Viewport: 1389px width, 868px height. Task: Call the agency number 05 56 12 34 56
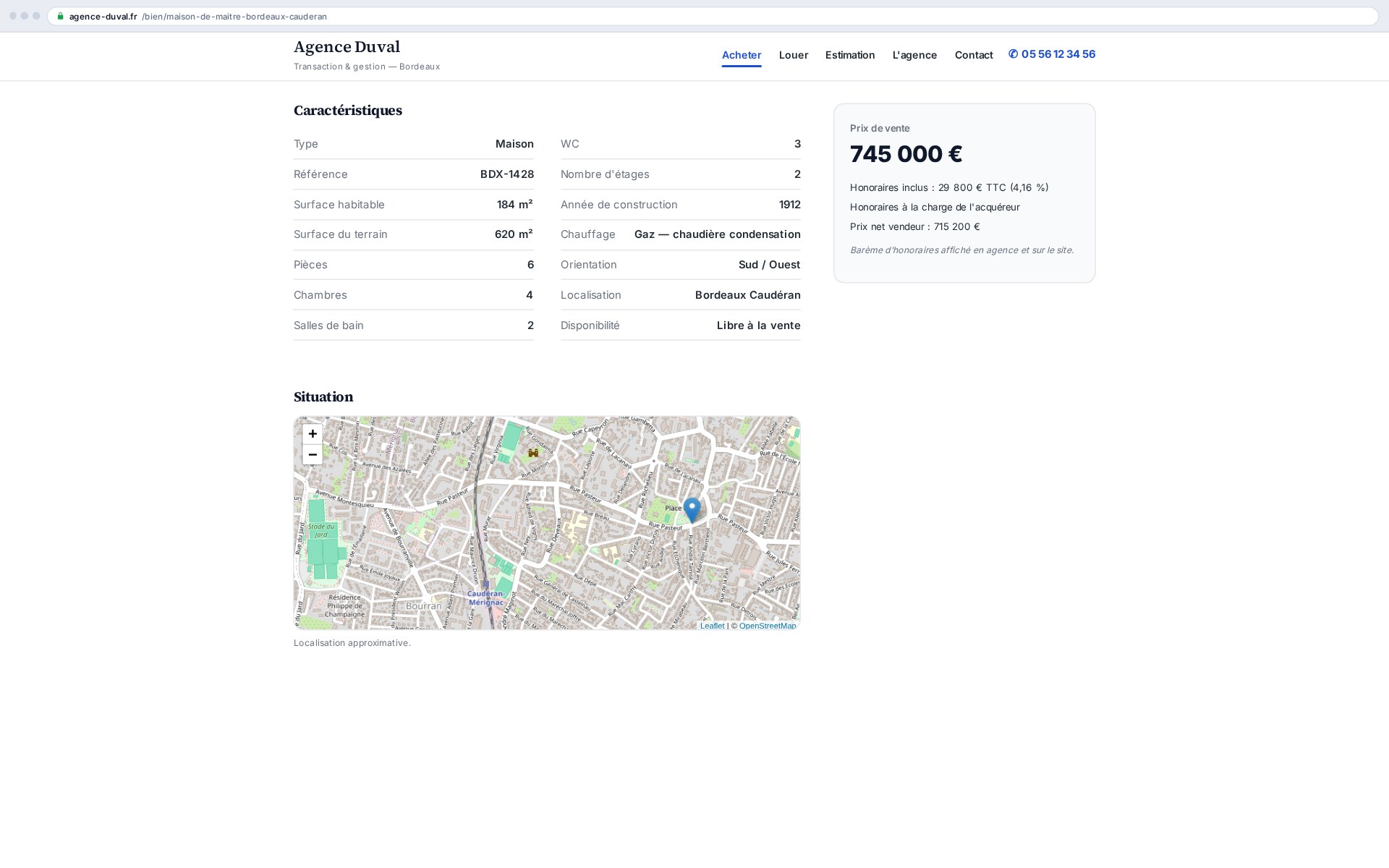tap(1052, 54)
